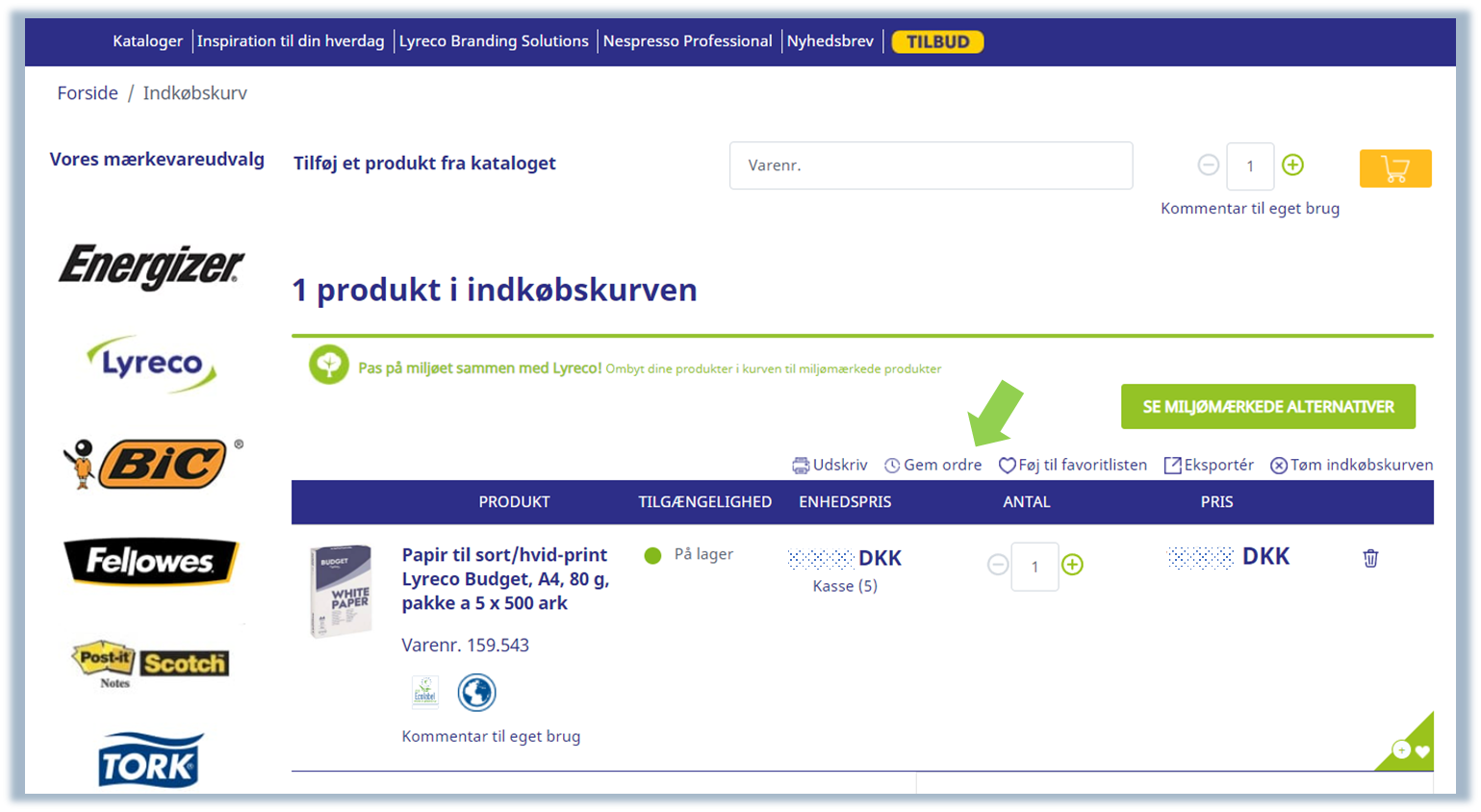Click the PRIS column header
The height and width of the screenshot is (812, 1481).
point(1216,502)
